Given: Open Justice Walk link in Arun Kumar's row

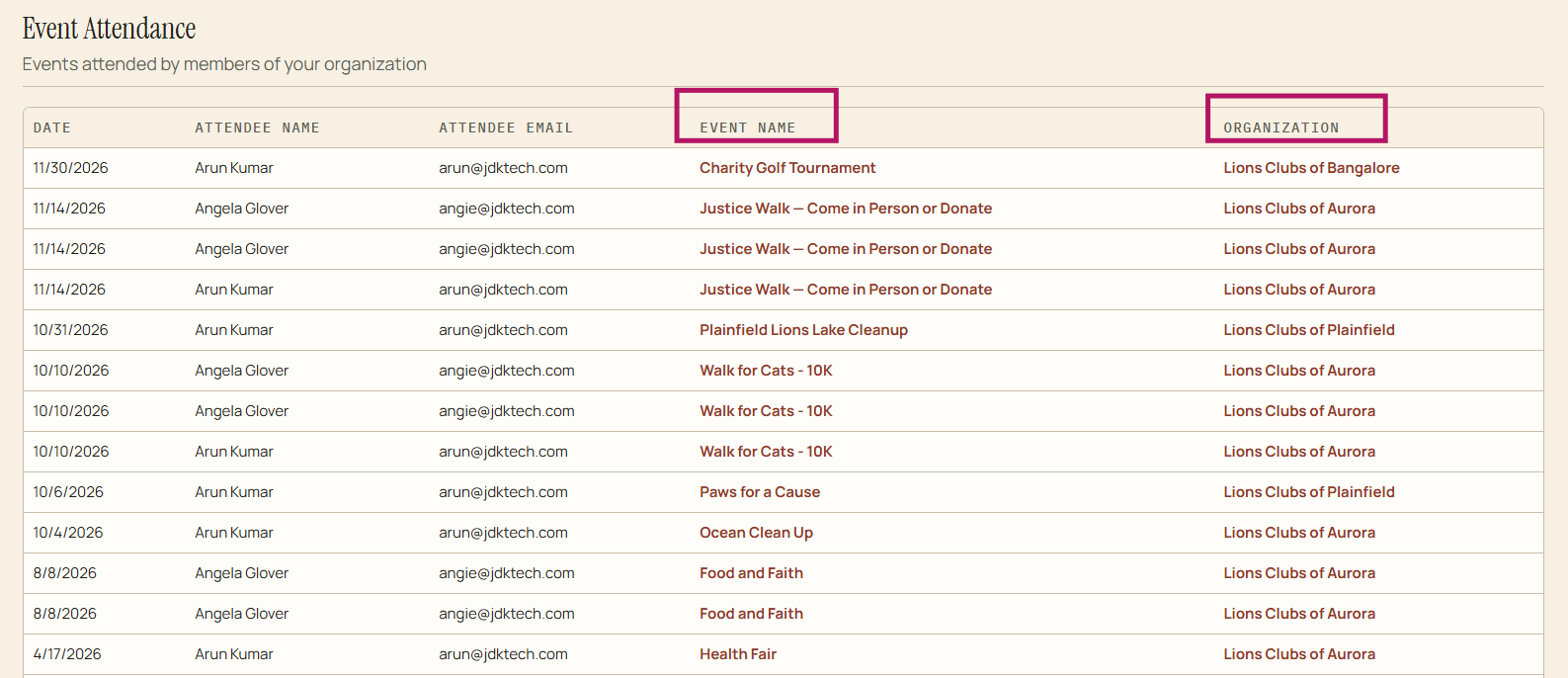Looking at the screenshot, I should pyautogui.click(x=846, y=290).
